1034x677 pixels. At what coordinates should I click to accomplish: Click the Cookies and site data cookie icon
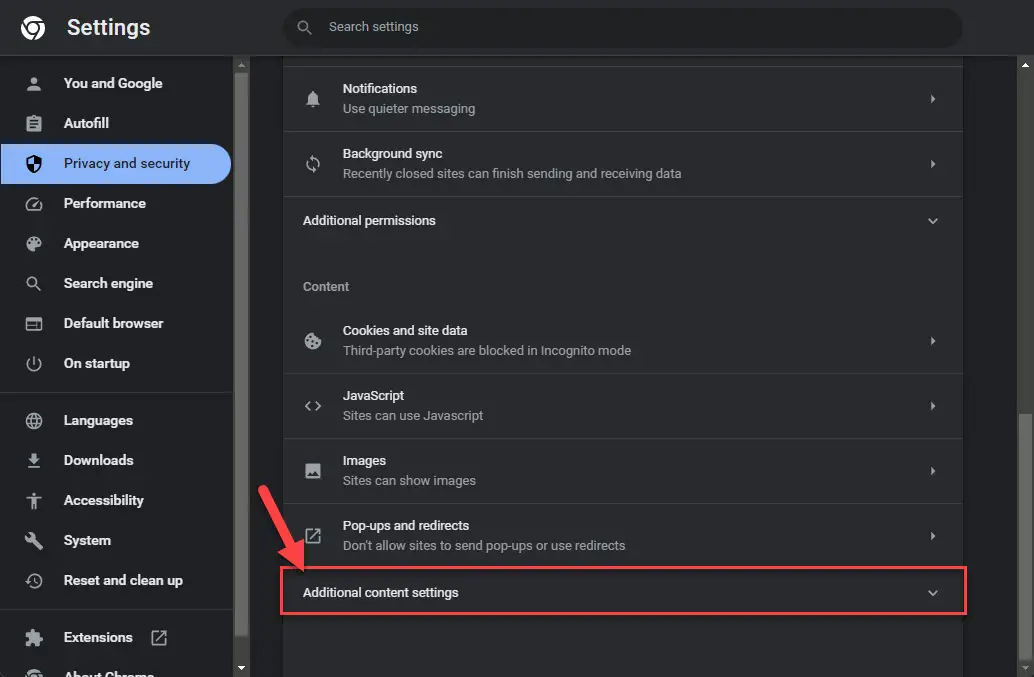tap(313, 341)
